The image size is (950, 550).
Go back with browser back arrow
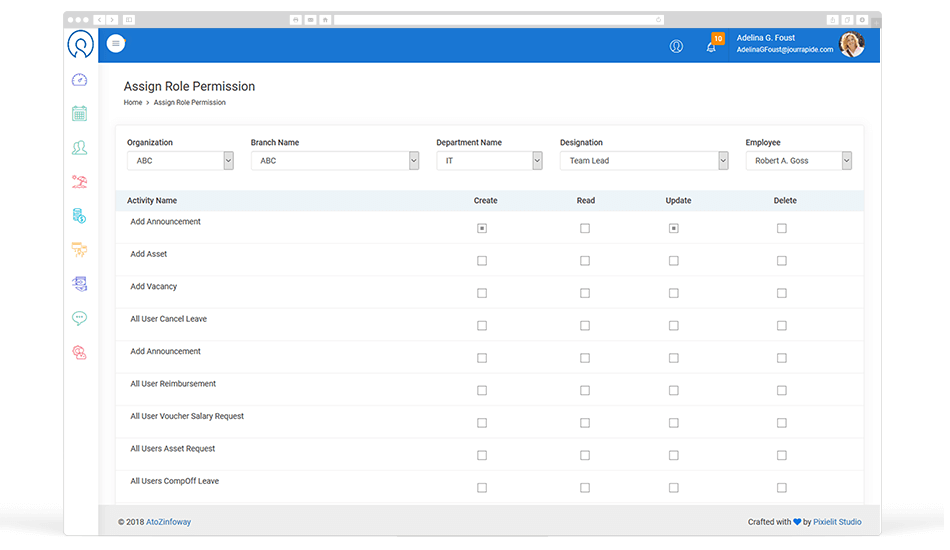[x=100, y=20]
